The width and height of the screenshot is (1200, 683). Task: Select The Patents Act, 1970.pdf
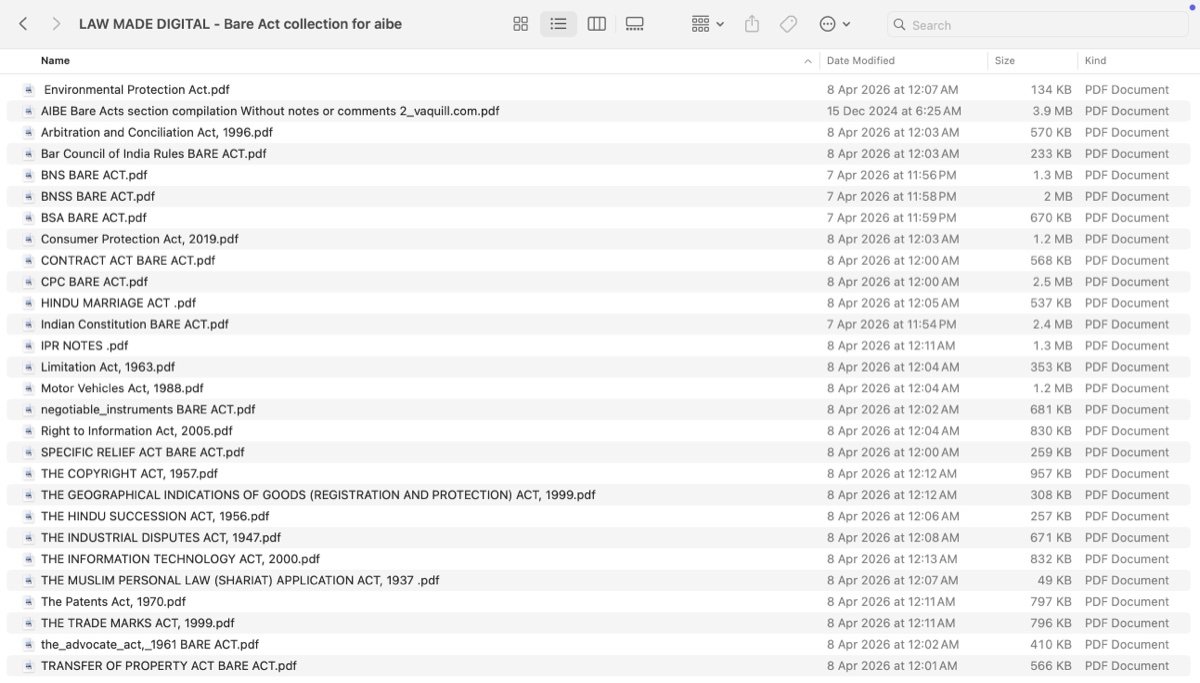[598, 602]
